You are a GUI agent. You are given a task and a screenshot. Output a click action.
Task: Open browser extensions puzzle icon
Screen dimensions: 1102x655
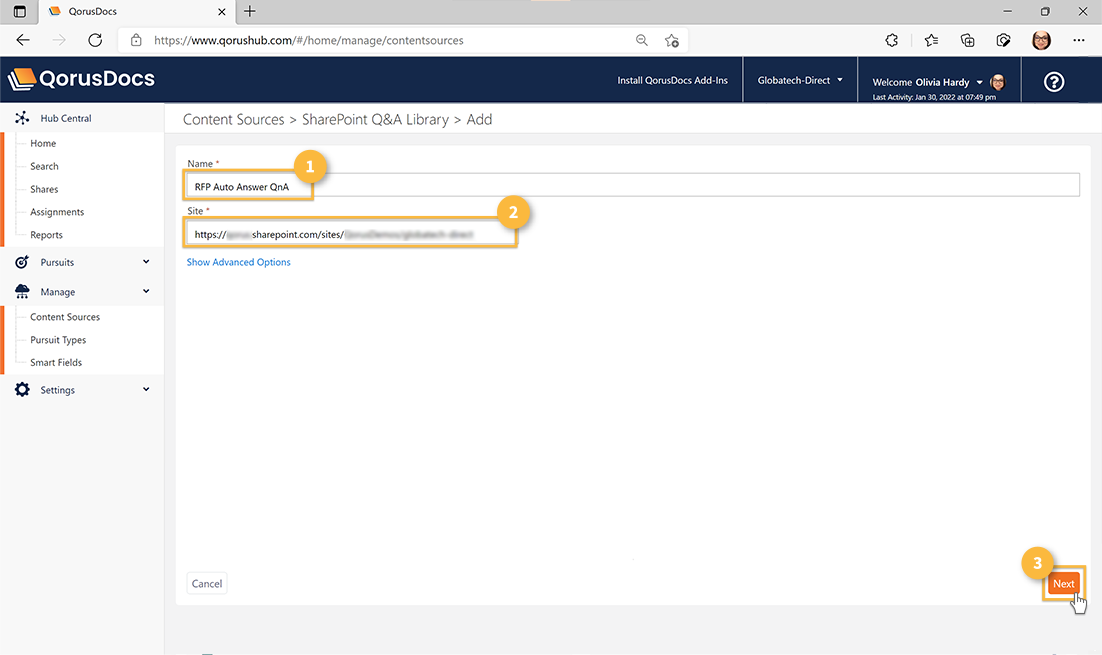[x=892, y=40]
